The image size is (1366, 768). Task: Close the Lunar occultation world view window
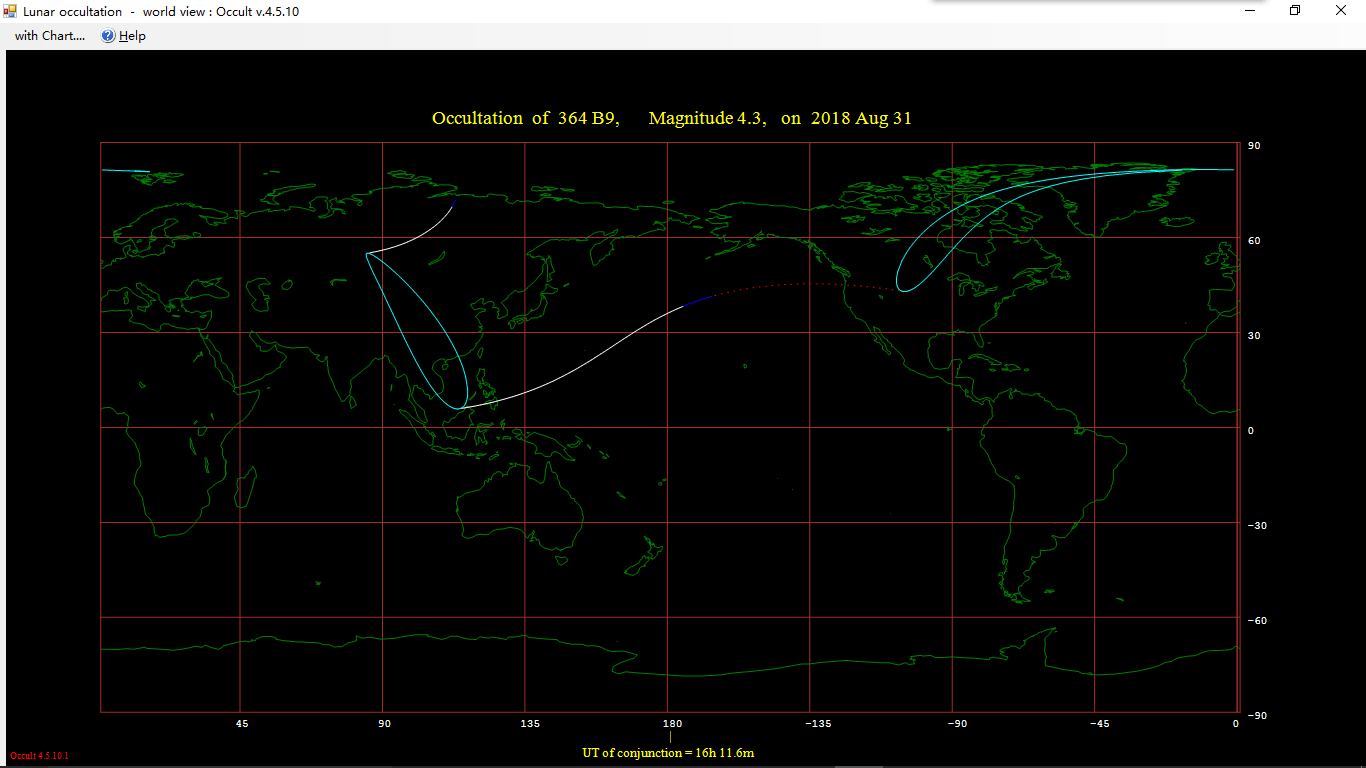tap(1341, 10)
